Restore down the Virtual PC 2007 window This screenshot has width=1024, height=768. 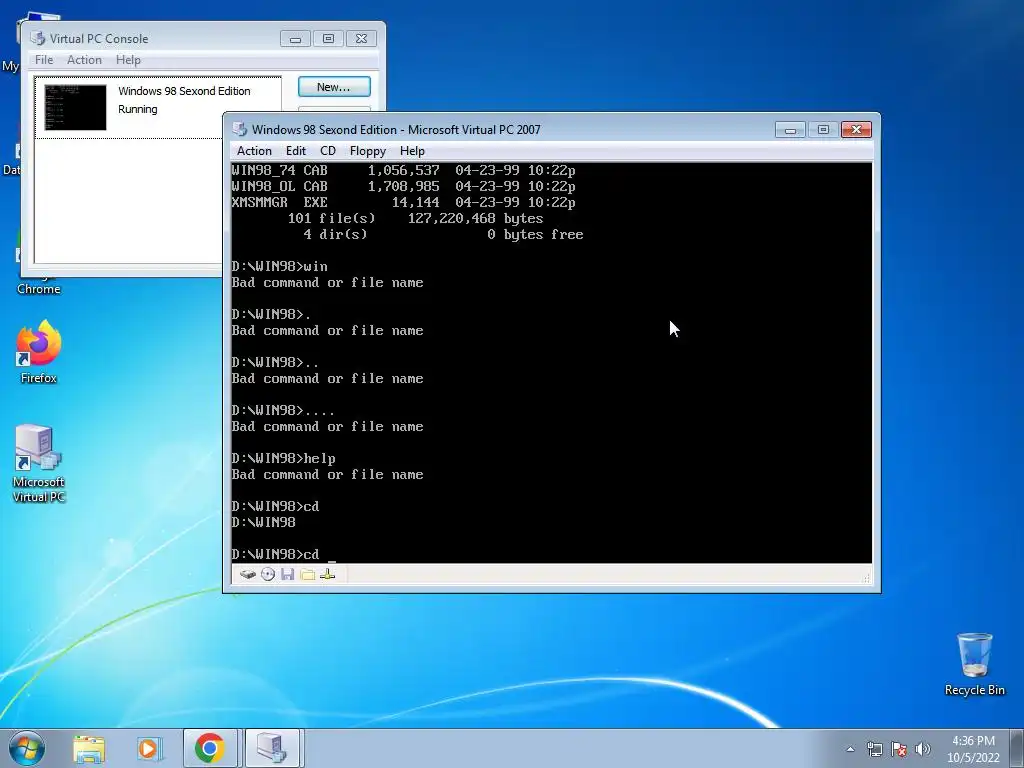pos(823,130)
